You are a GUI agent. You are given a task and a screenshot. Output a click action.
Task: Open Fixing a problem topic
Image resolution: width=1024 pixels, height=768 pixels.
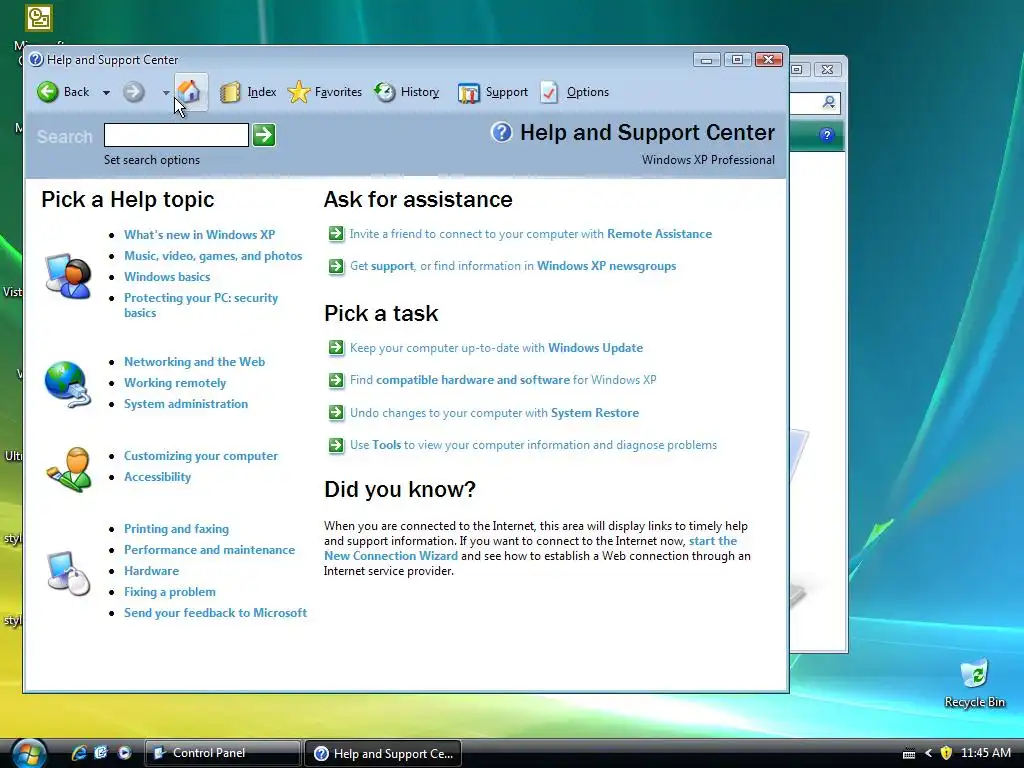[170, 592]
